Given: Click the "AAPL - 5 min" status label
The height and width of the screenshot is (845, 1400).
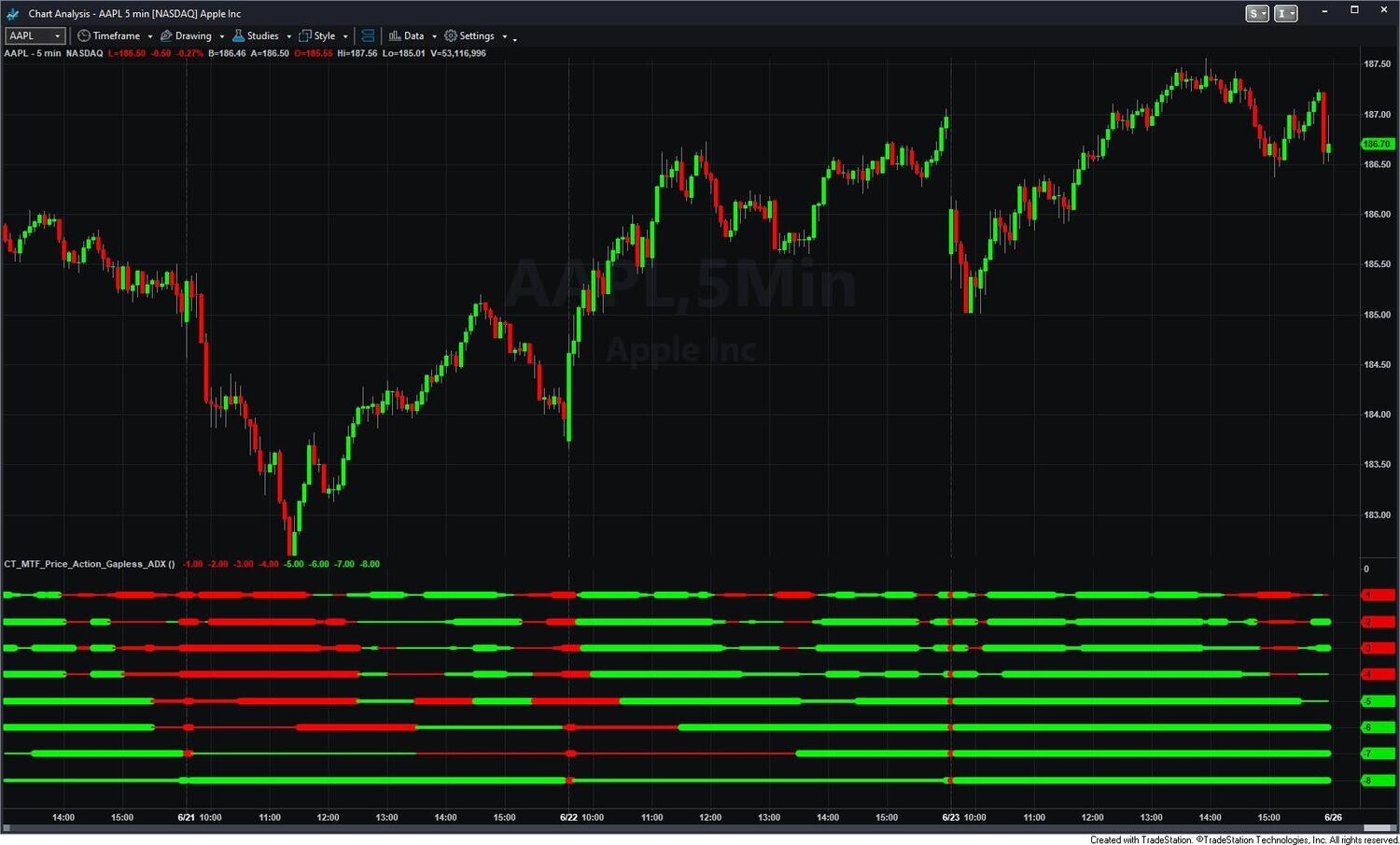Looking at the screenshot, I should (x=33, y=53).
